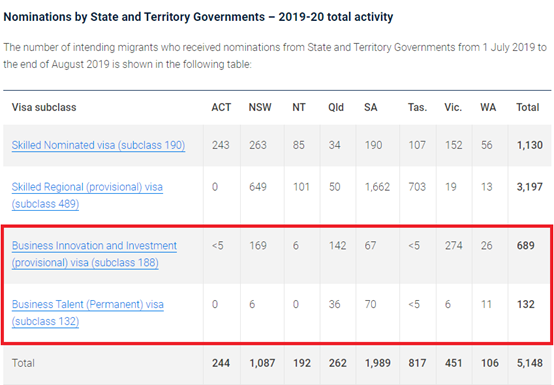
Task: Click the Qld column header
Action: pyautogui.click(x=336, y=107)
